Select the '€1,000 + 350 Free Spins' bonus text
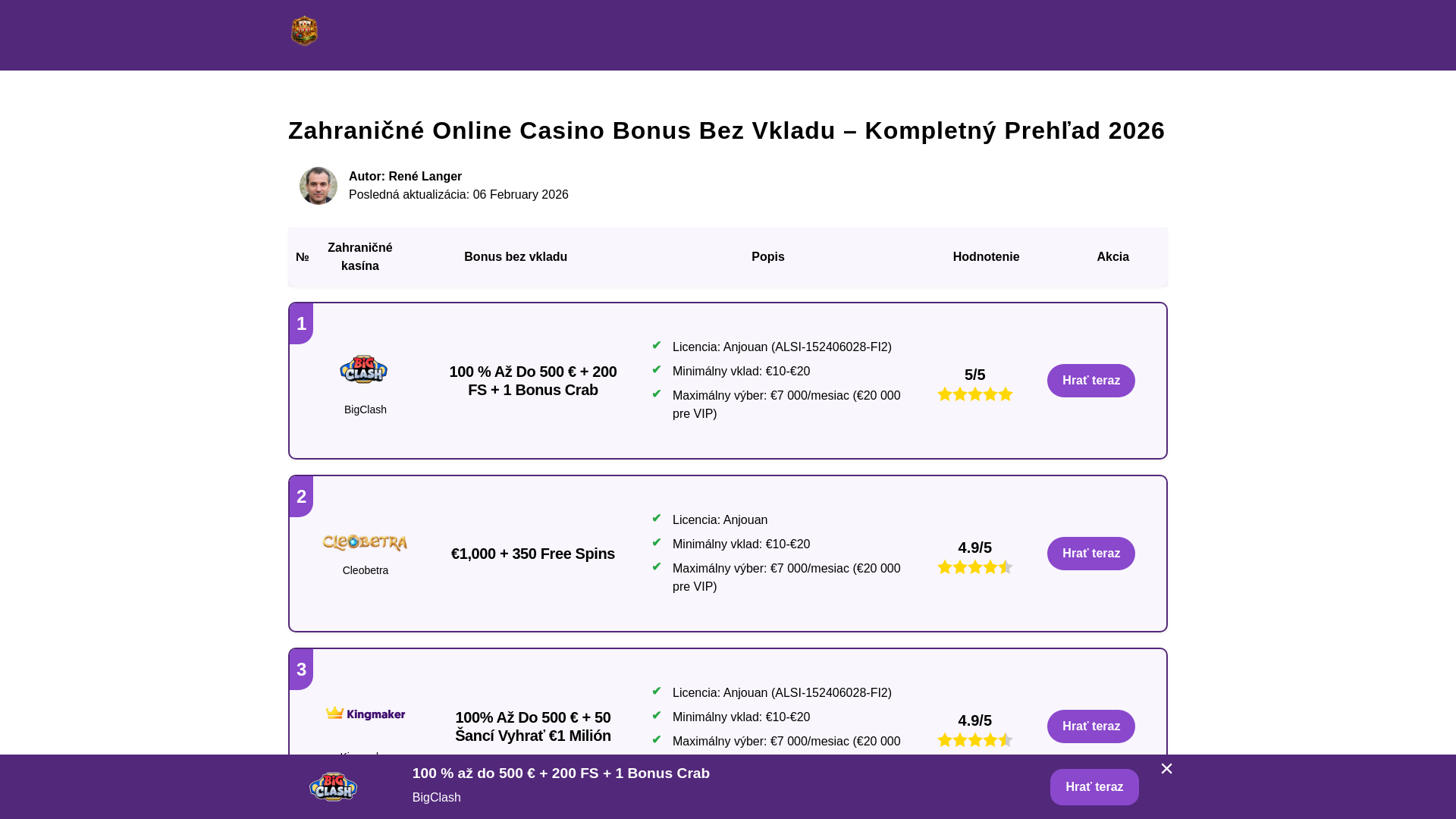Screen dimensions: 1456x819 [x=533, y=554]
